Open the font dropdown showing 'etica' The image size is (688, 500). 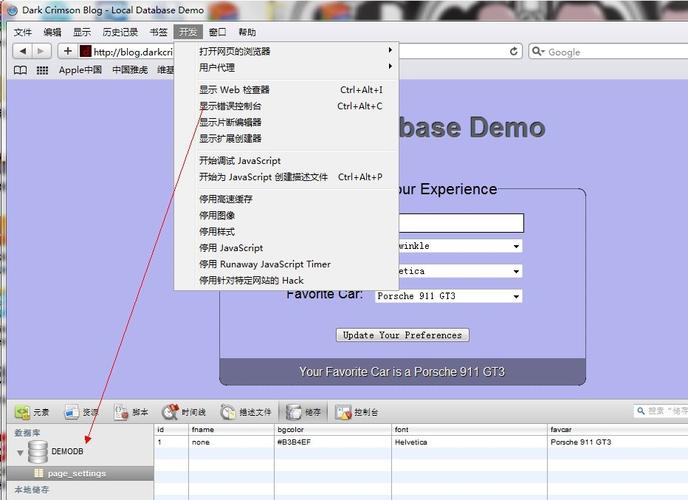460,271
